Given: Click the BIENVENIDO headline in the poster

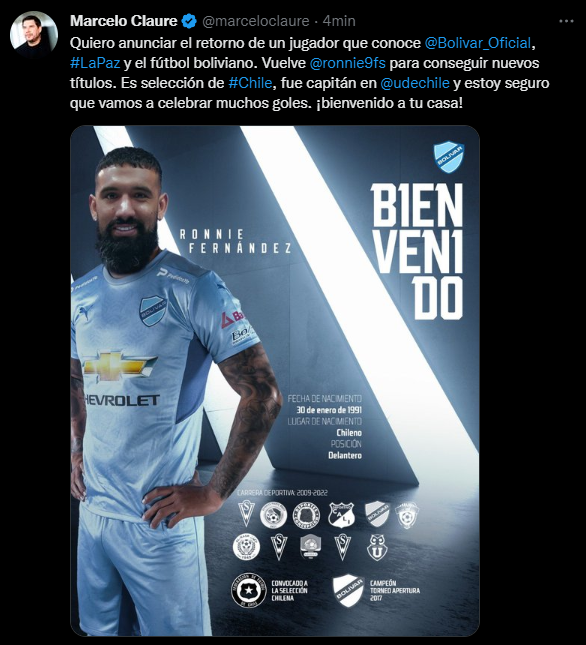Looking at the screenshot, I should click(x=417, y=251).
